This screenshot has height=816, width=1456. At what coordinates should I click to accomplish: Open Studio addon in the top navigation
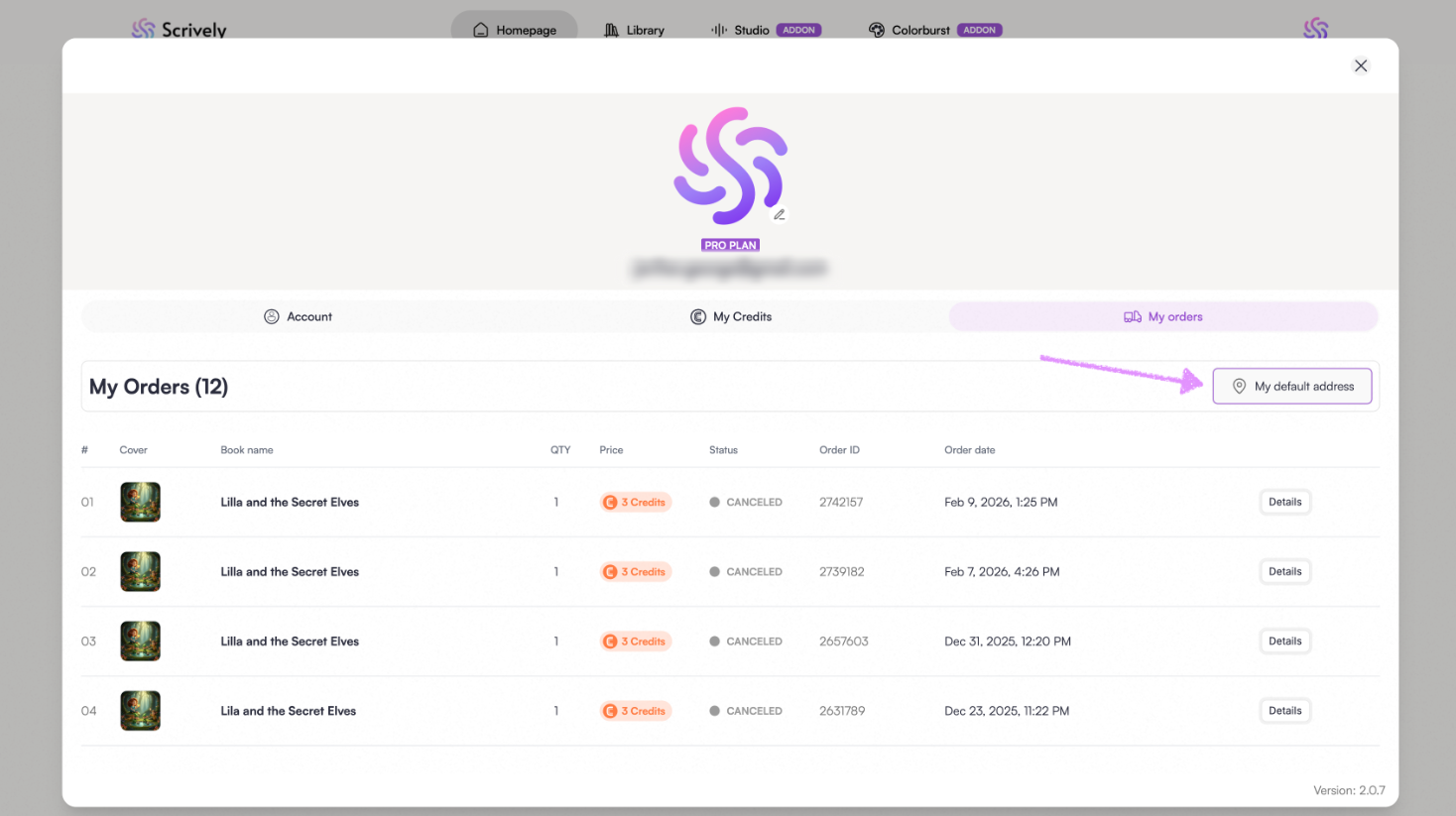[x=766, y=30]
